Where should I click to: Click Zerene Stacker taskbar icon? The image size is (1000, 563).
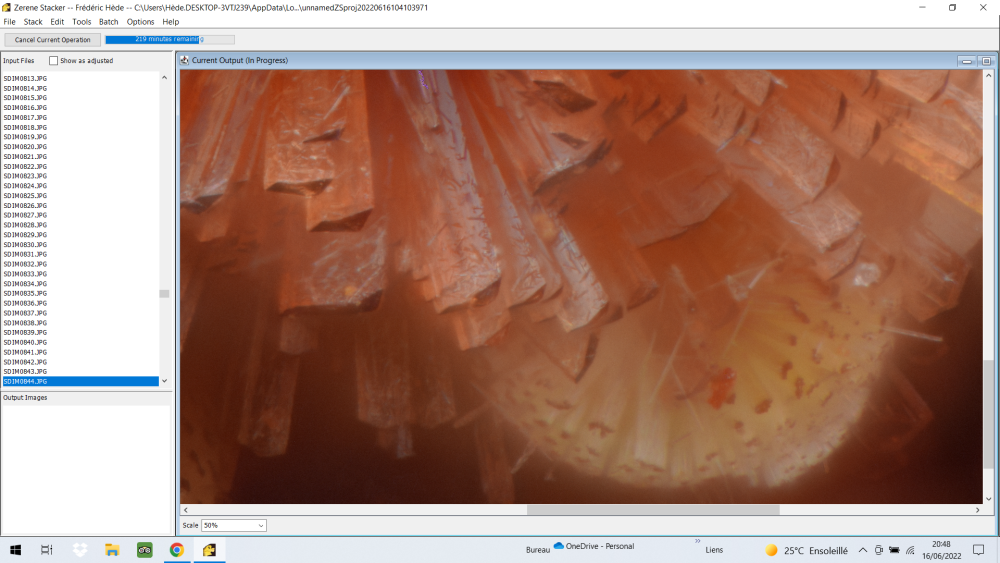[209, 550]
